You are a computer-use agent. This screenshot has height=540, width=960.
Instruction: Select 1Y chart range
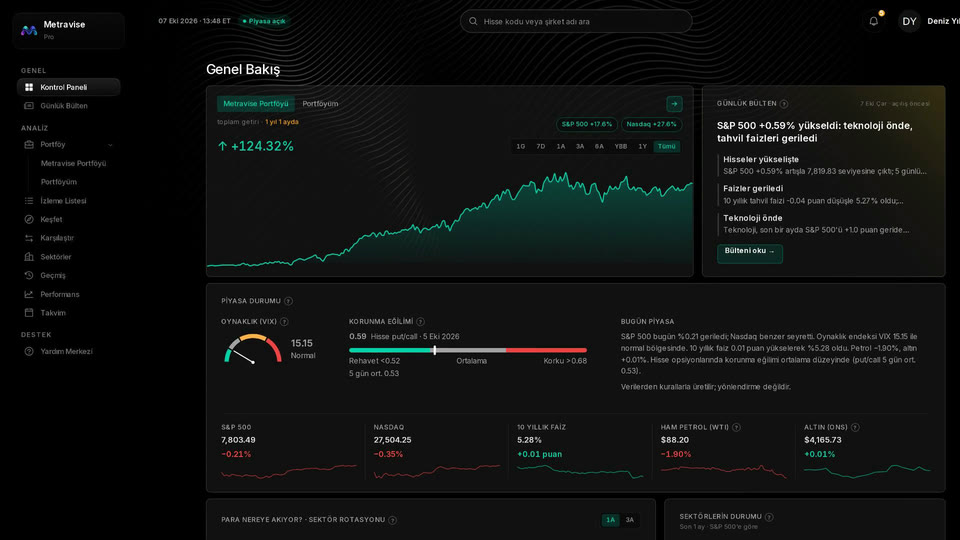[642, 146]
